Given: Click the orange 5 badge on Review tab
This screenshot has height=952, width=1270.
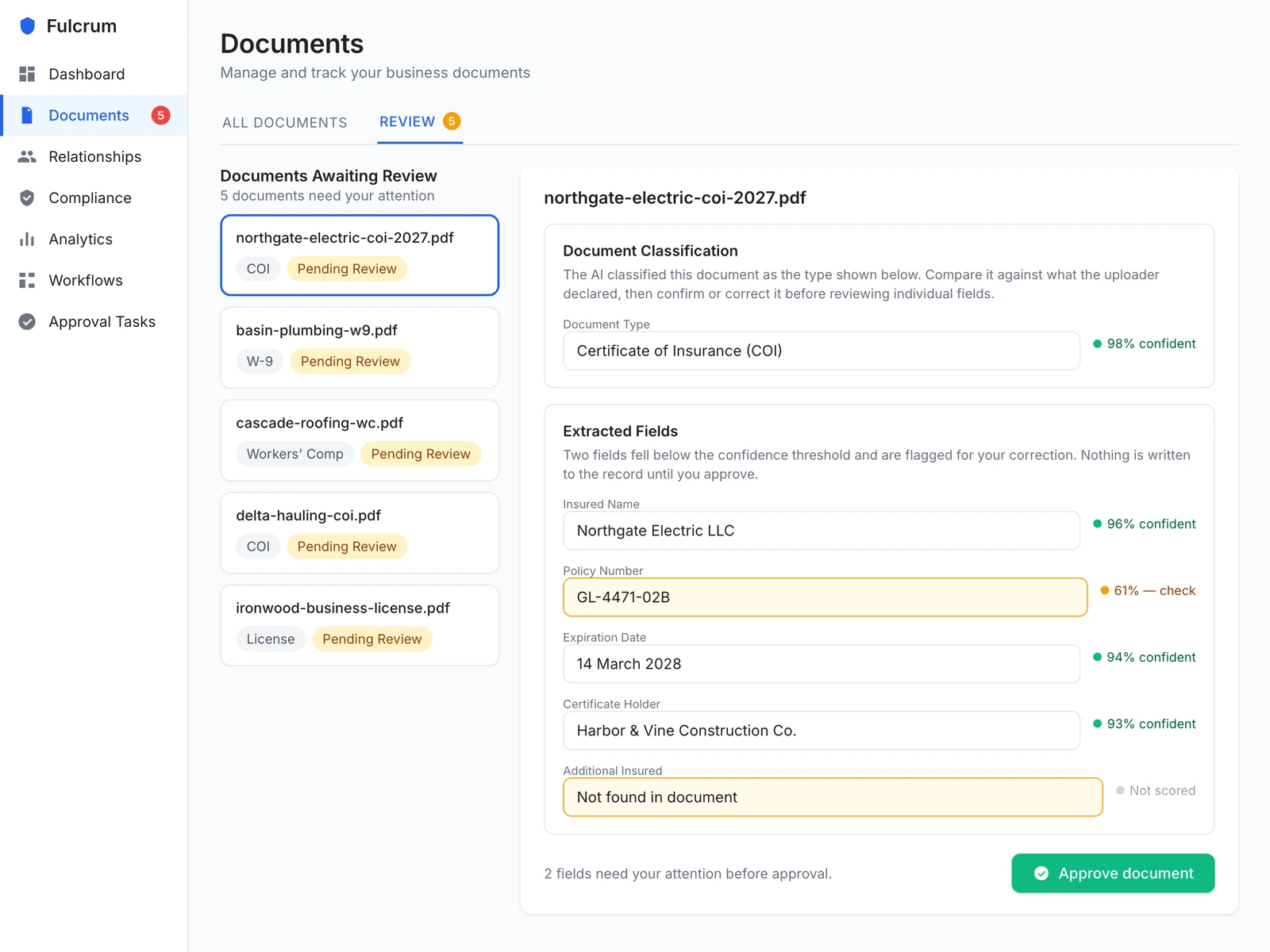Looking at the screenshot, I should [x=452, y=121].
